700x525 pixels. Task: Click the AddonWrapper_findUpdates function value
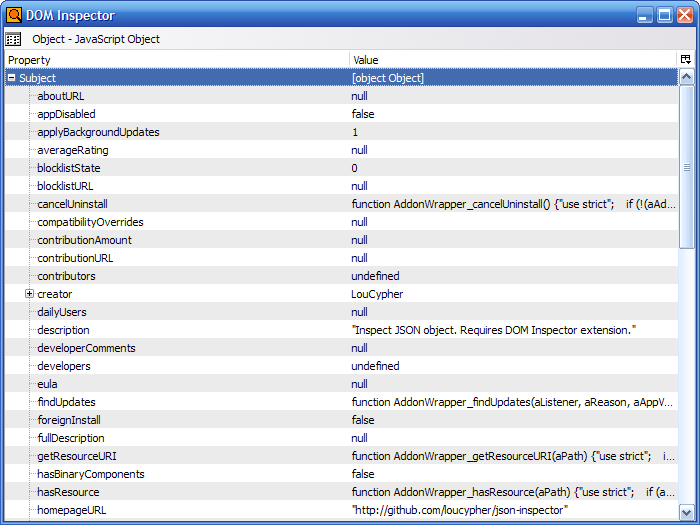coord(512,402)
